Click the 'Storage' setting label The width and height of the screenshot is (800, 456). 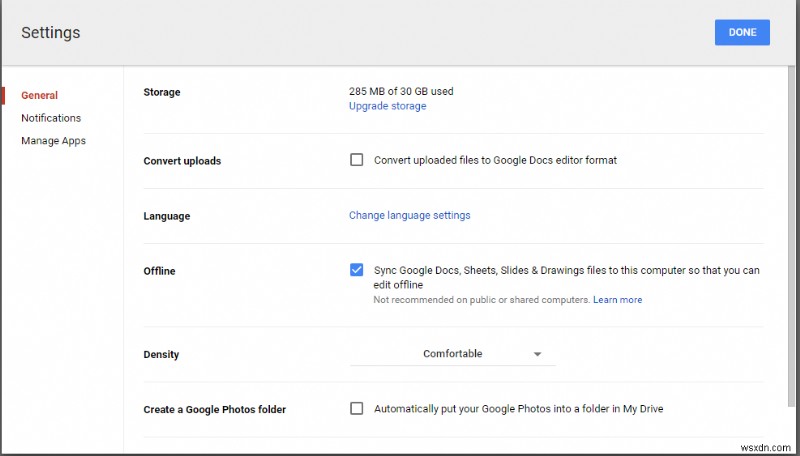pos(162,92)
